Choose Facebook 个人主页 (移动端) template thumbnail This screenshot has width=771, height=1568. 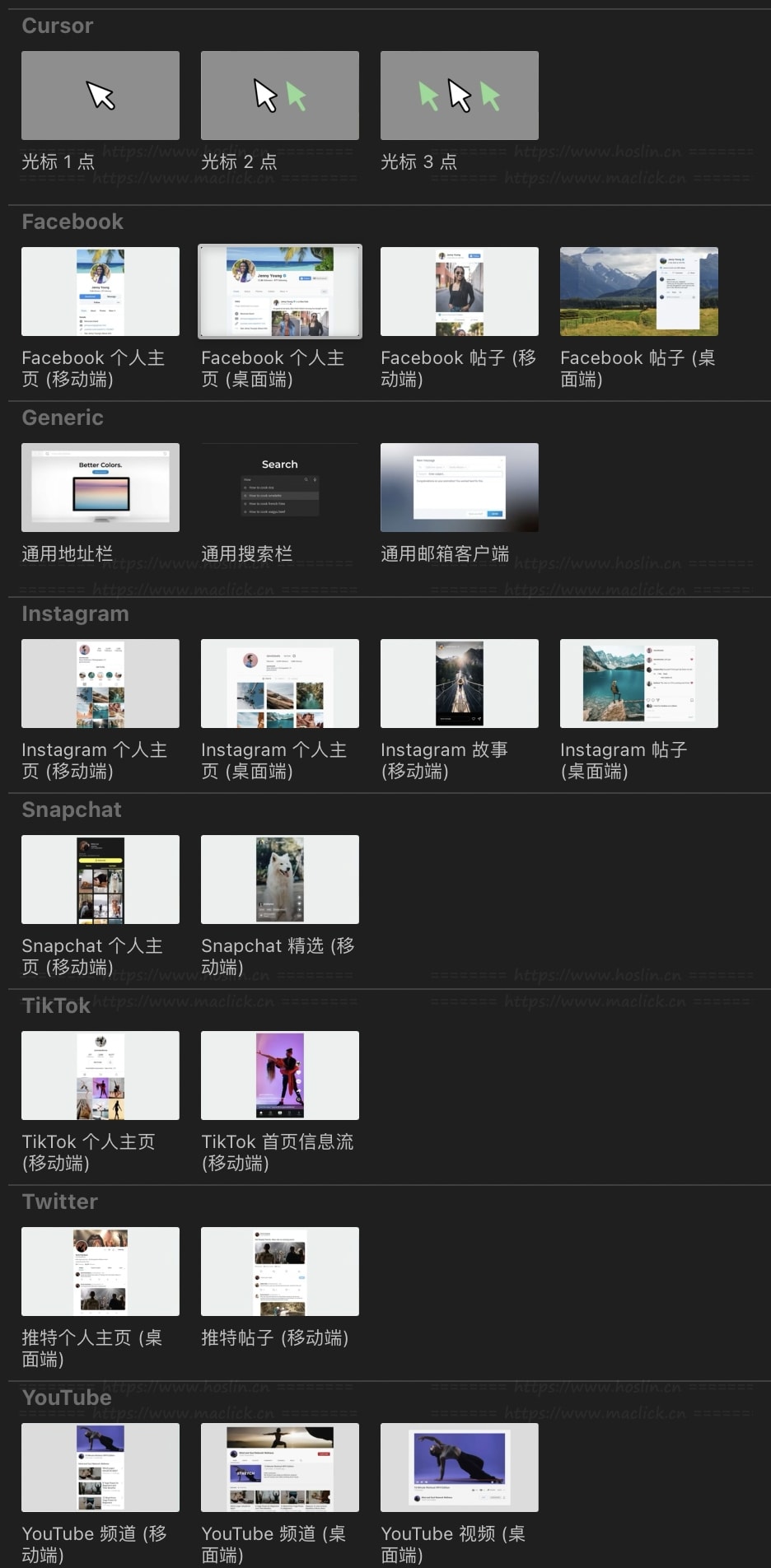click(x=100, y=292)
